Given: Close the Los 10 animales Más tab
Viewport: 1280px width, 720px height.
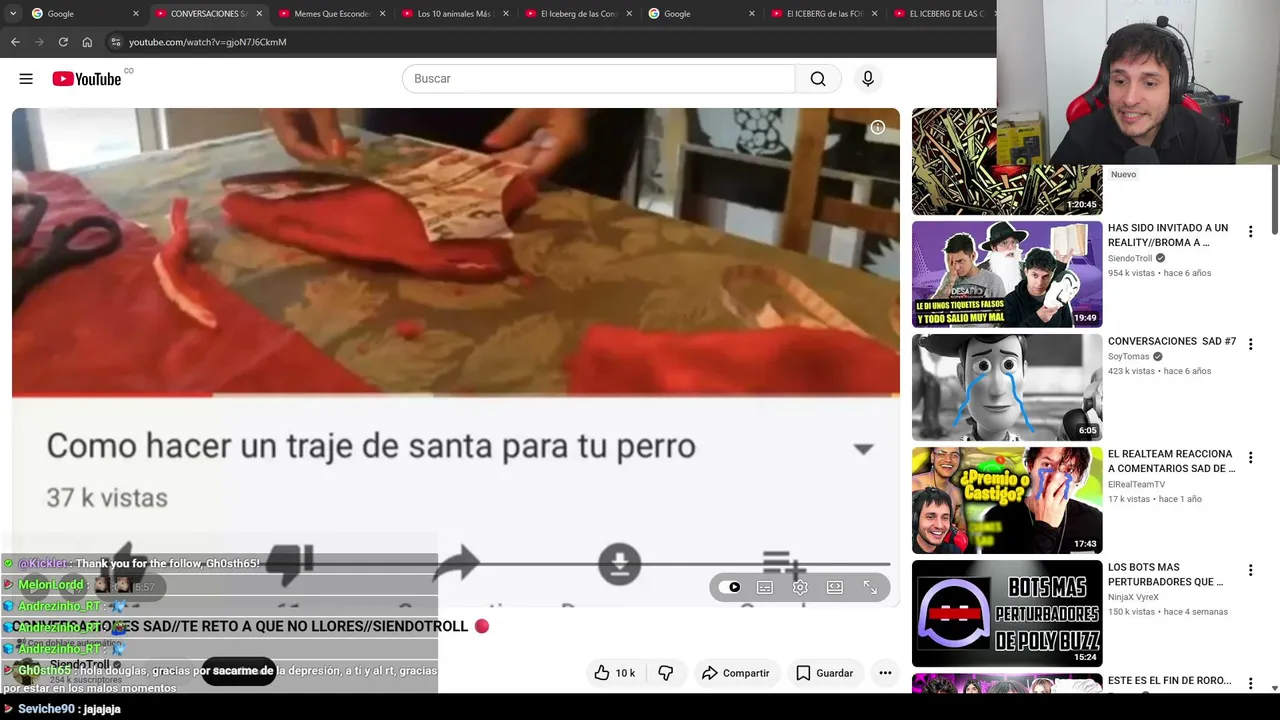Looking at the screenshot, I should point(505,14).
